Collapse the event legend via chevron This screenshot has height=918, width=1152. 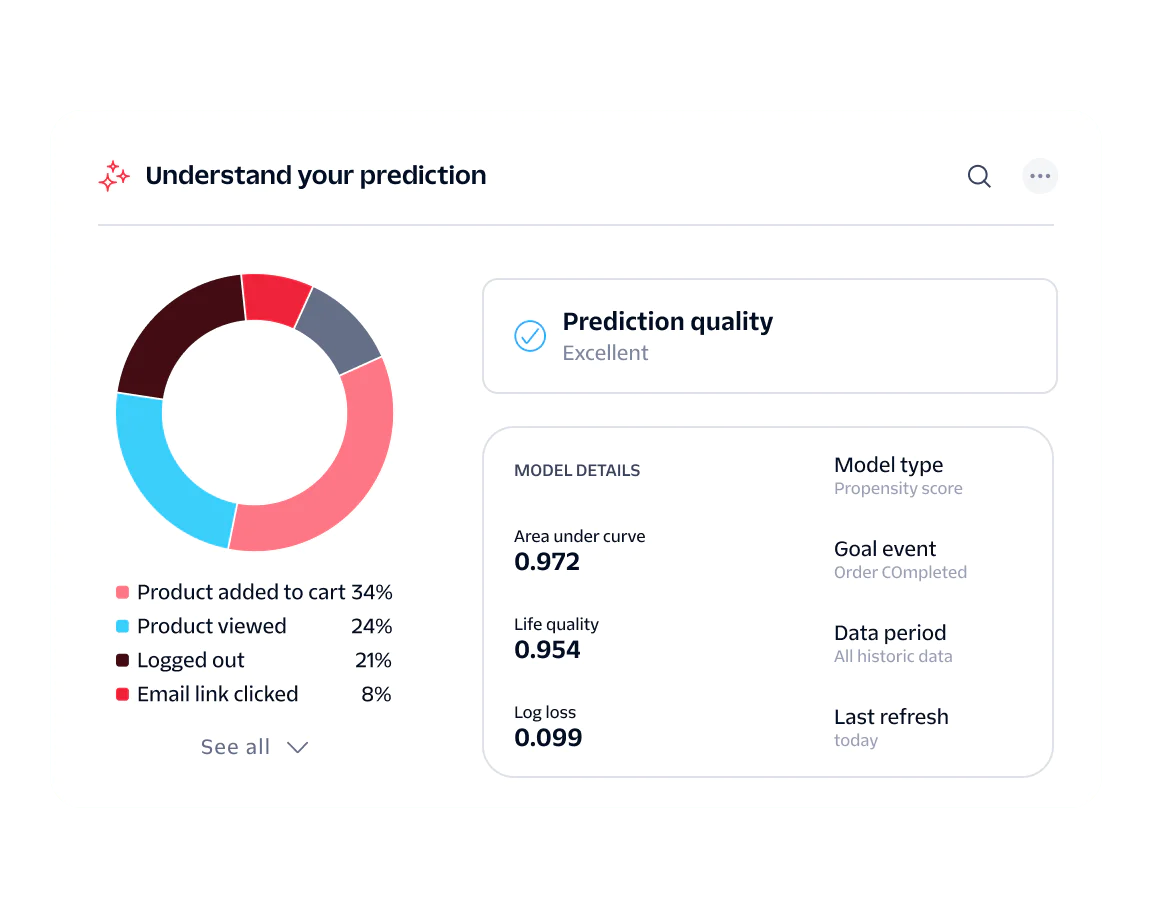297,746
